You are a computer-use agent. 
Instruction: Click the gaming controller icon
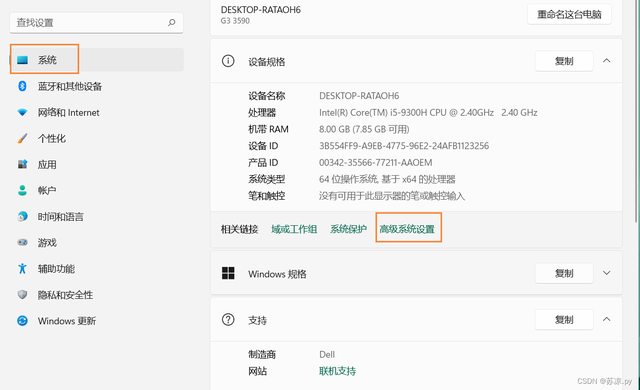(22, 242)
